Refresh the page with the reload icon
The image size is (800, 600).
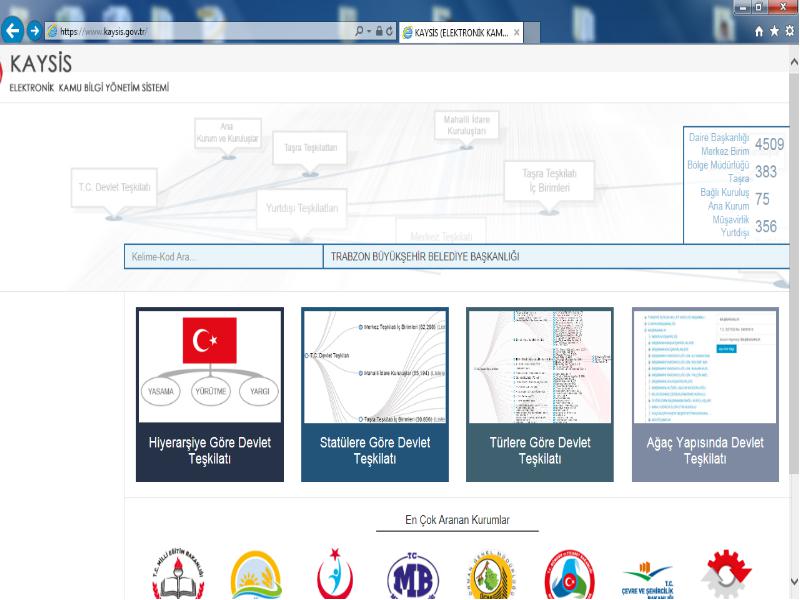tap(389, 31)
